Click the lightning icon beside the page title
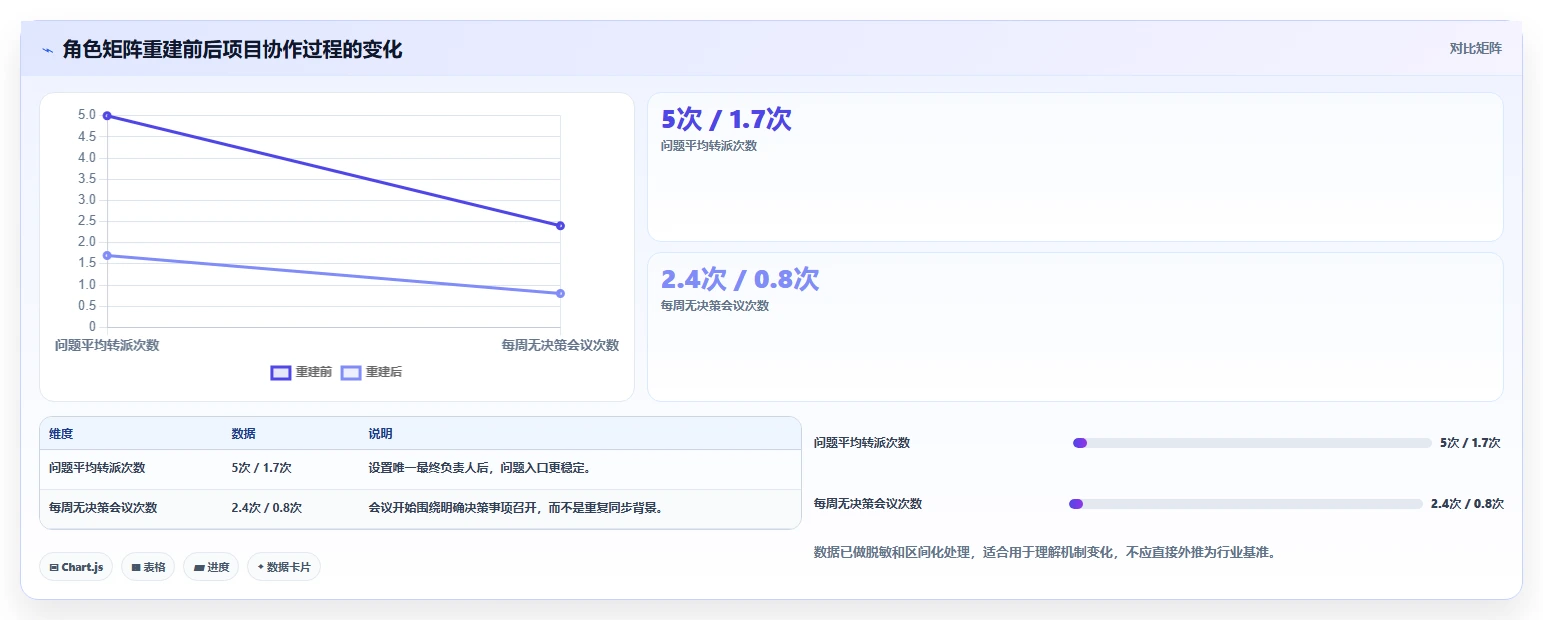The image size is (1543, 620). (x=47, y=50)
